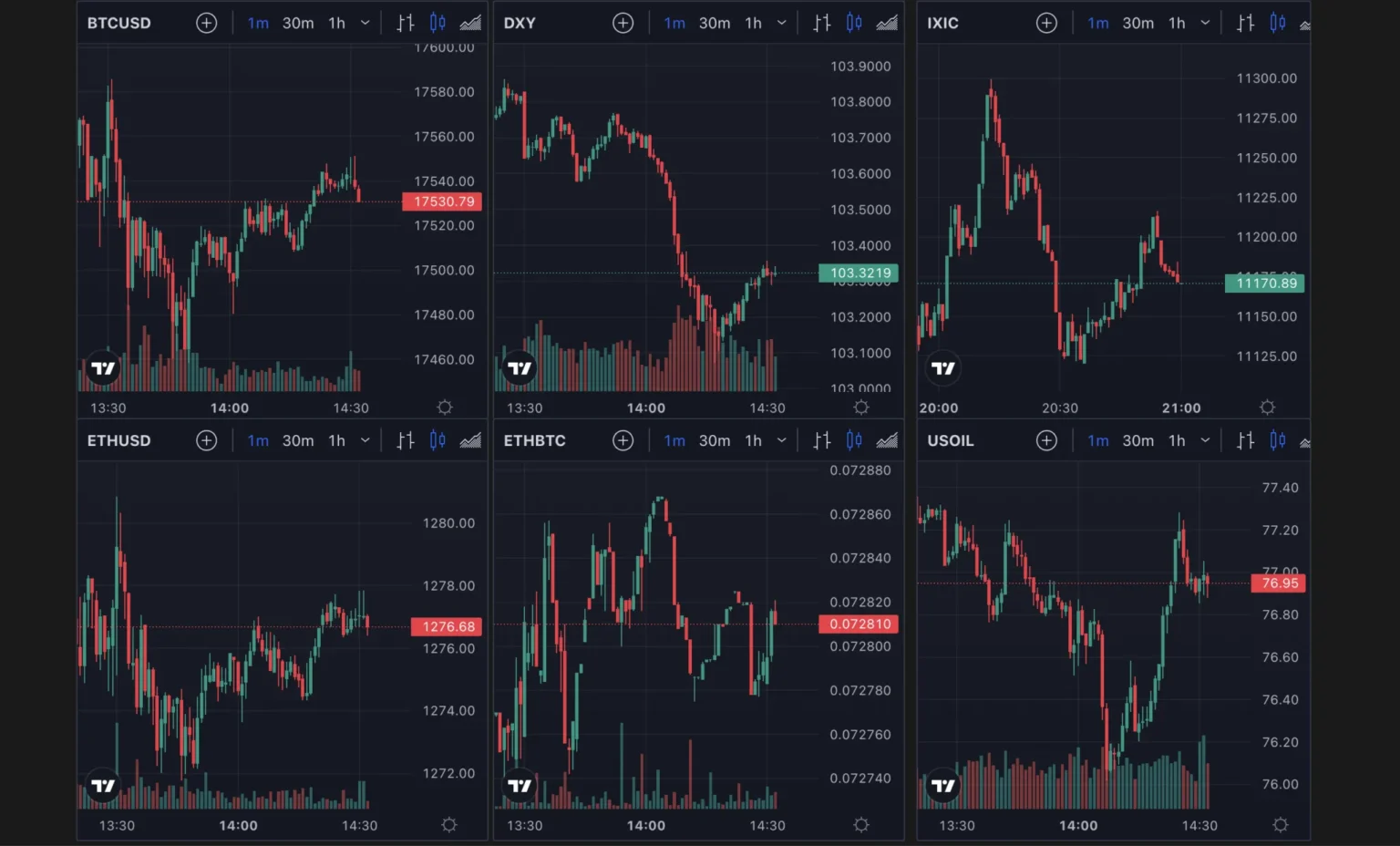Switch USOIL chart to bars style
The height and width of the screenshot is (846, 1400).
[x=1245, y=440]
